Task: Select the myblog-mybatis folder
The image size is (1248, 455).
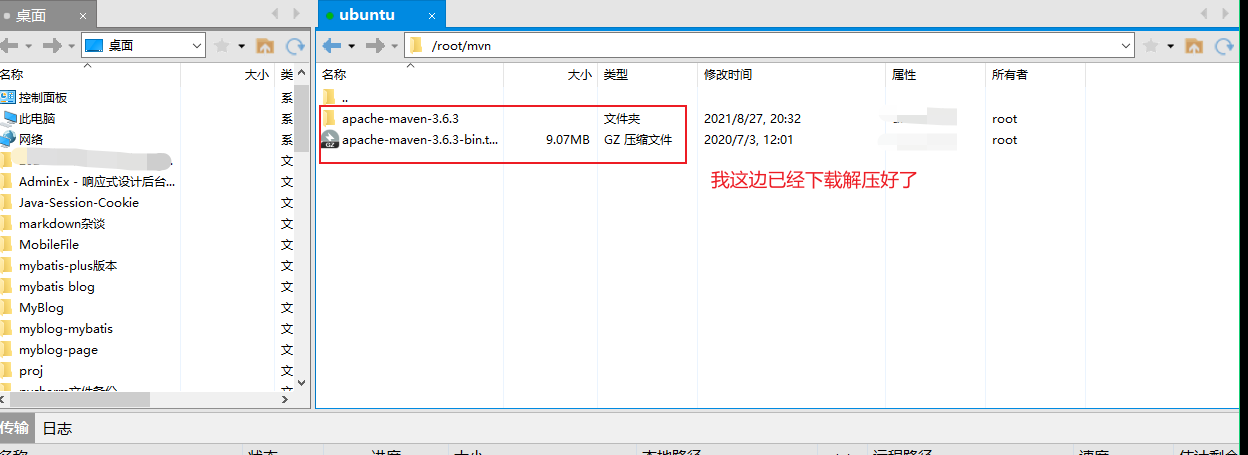Action: [66, 328]
